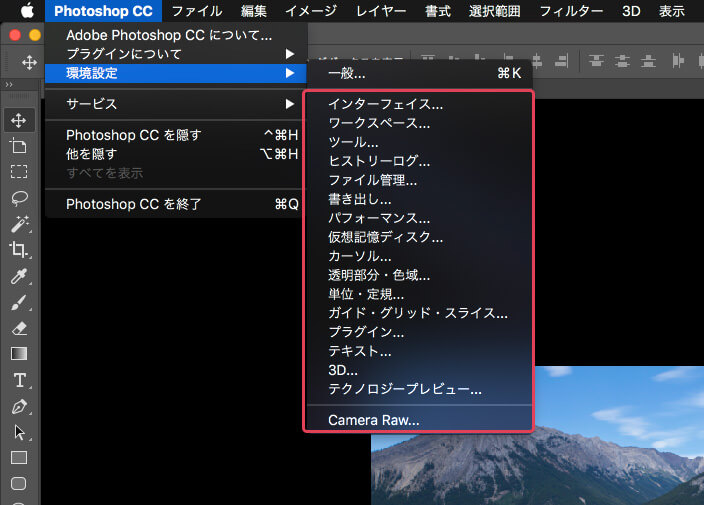Select the Lasso tool
The height and width of the screenshot is (505, 704).
18,198
